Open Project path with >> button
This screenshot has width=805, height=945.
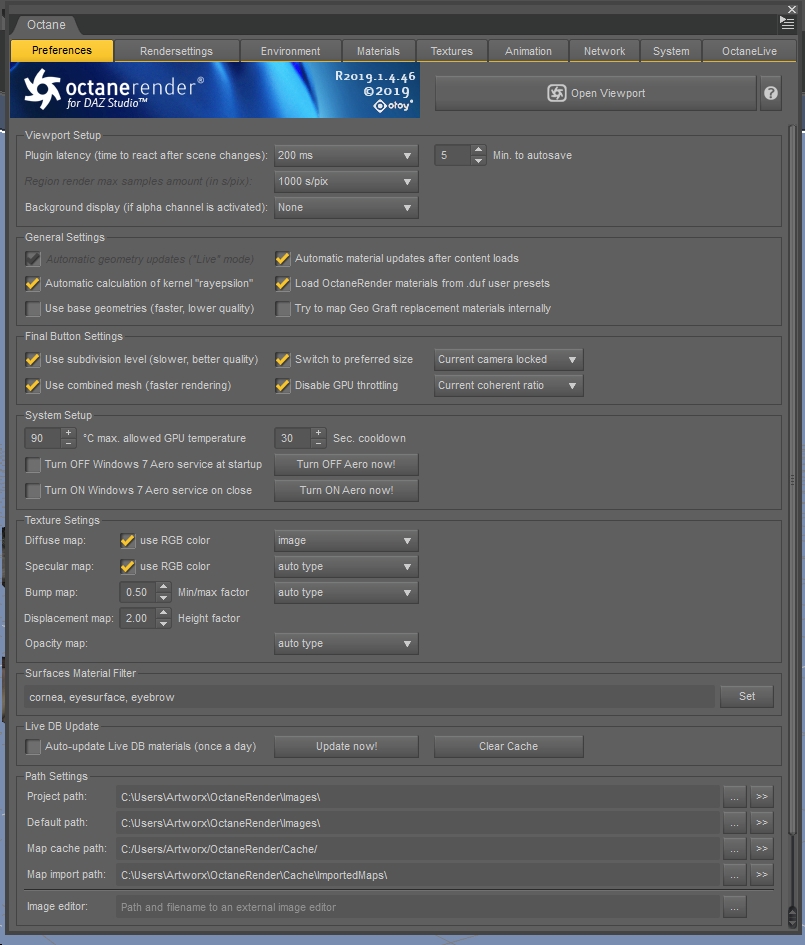[x=762, y=797]
